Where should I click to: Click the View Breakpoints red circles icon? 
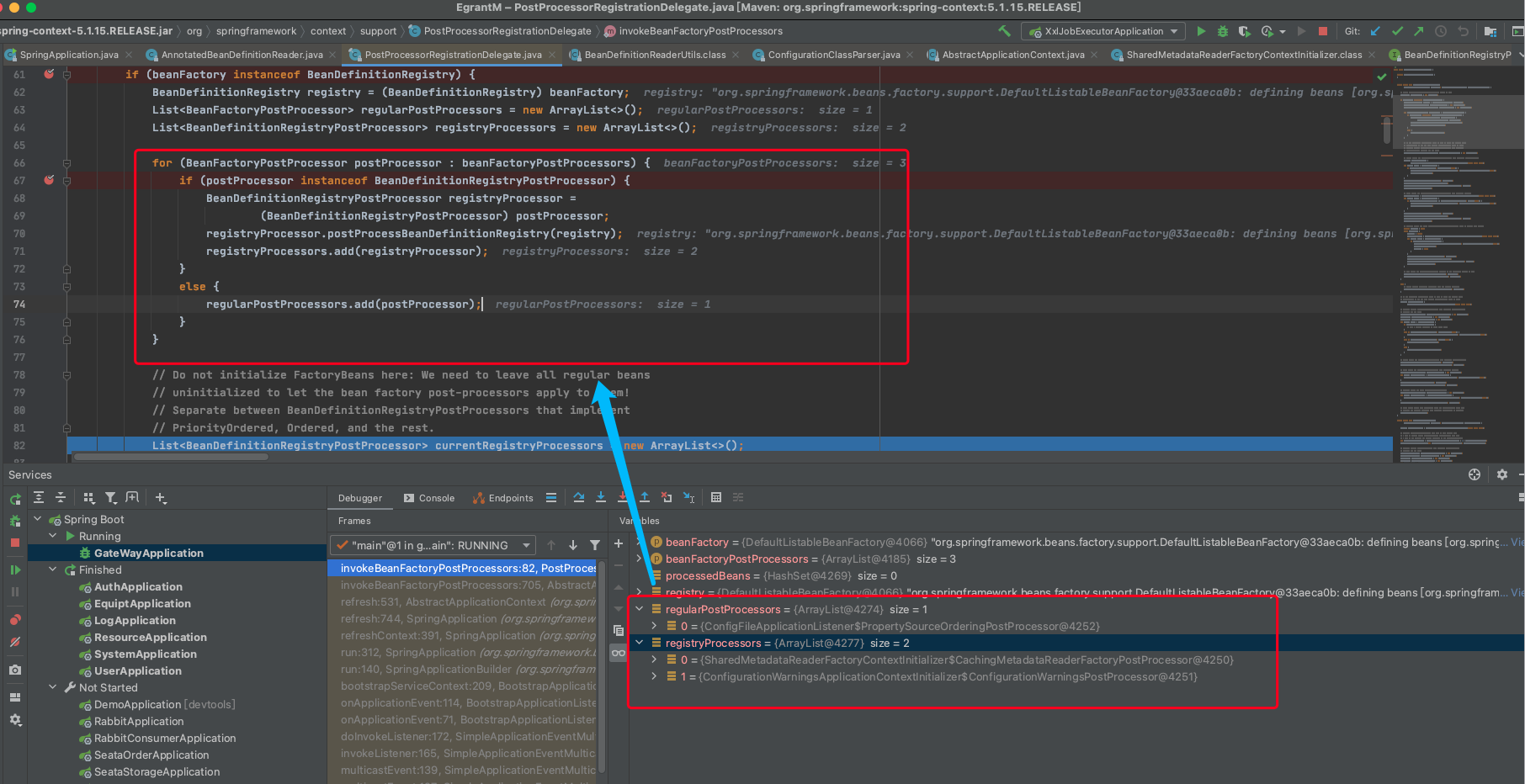(x=15, y=620)
